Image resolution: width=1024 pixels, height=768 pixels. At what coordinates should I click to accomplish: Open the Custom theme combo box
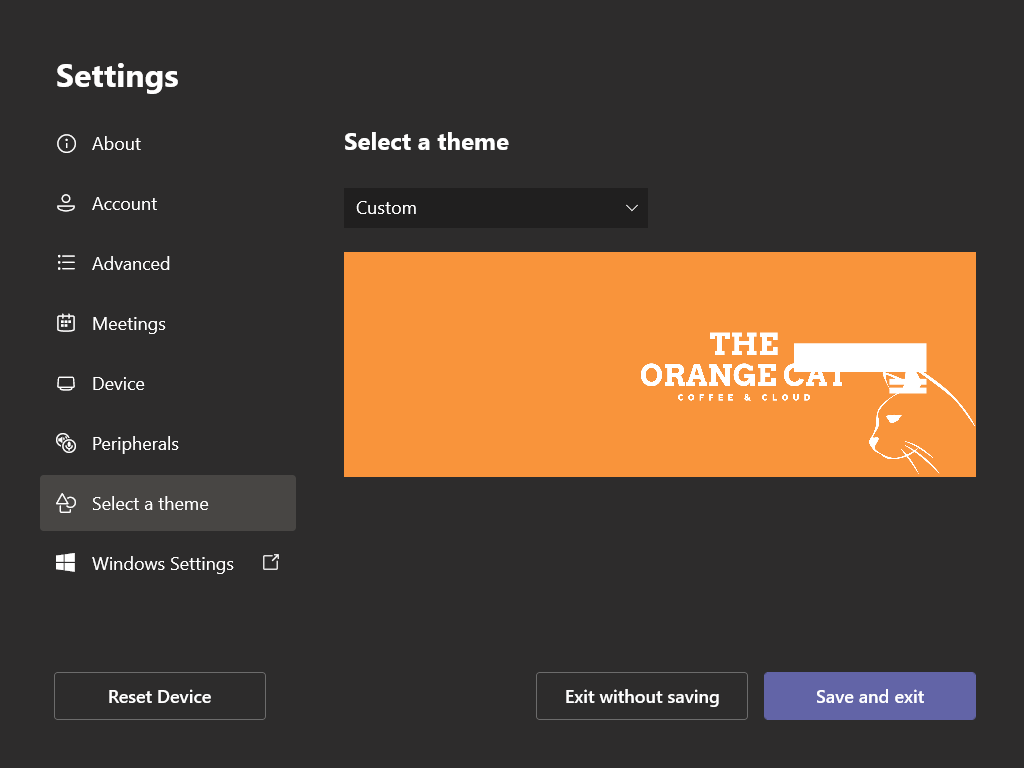[x=496, y=208]
